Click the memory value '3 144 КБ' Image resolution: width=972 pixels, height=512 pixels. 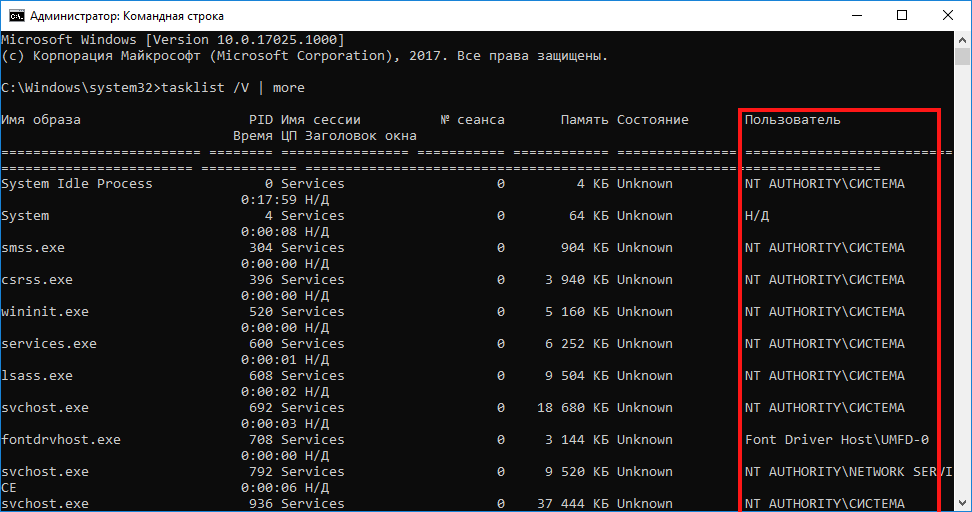pyautogui.click(x=577, y=440)
